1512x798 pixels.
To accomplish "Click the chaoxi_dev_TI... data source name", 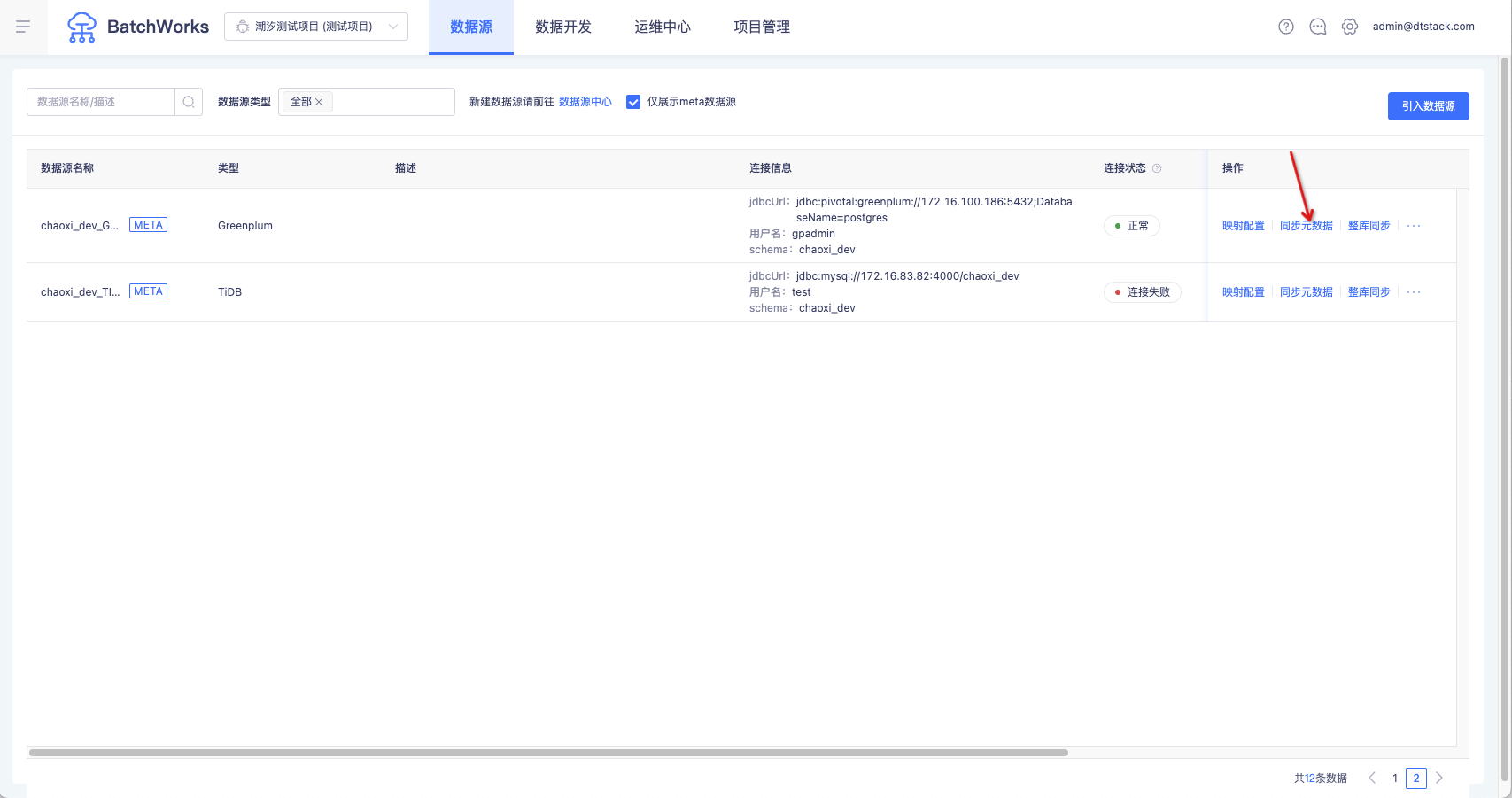I will (80, 292).
